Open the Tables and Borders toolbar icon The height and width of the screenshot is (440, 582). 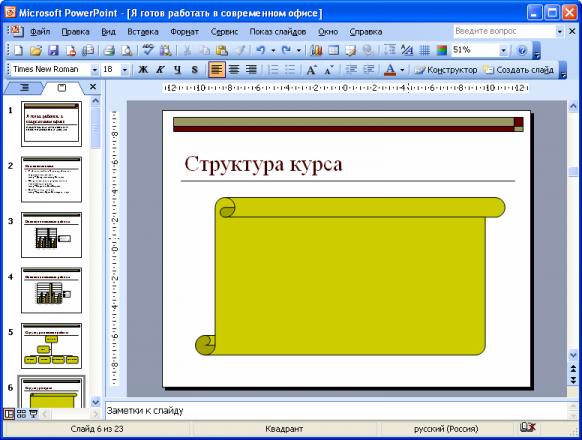(x=350, y=50)
